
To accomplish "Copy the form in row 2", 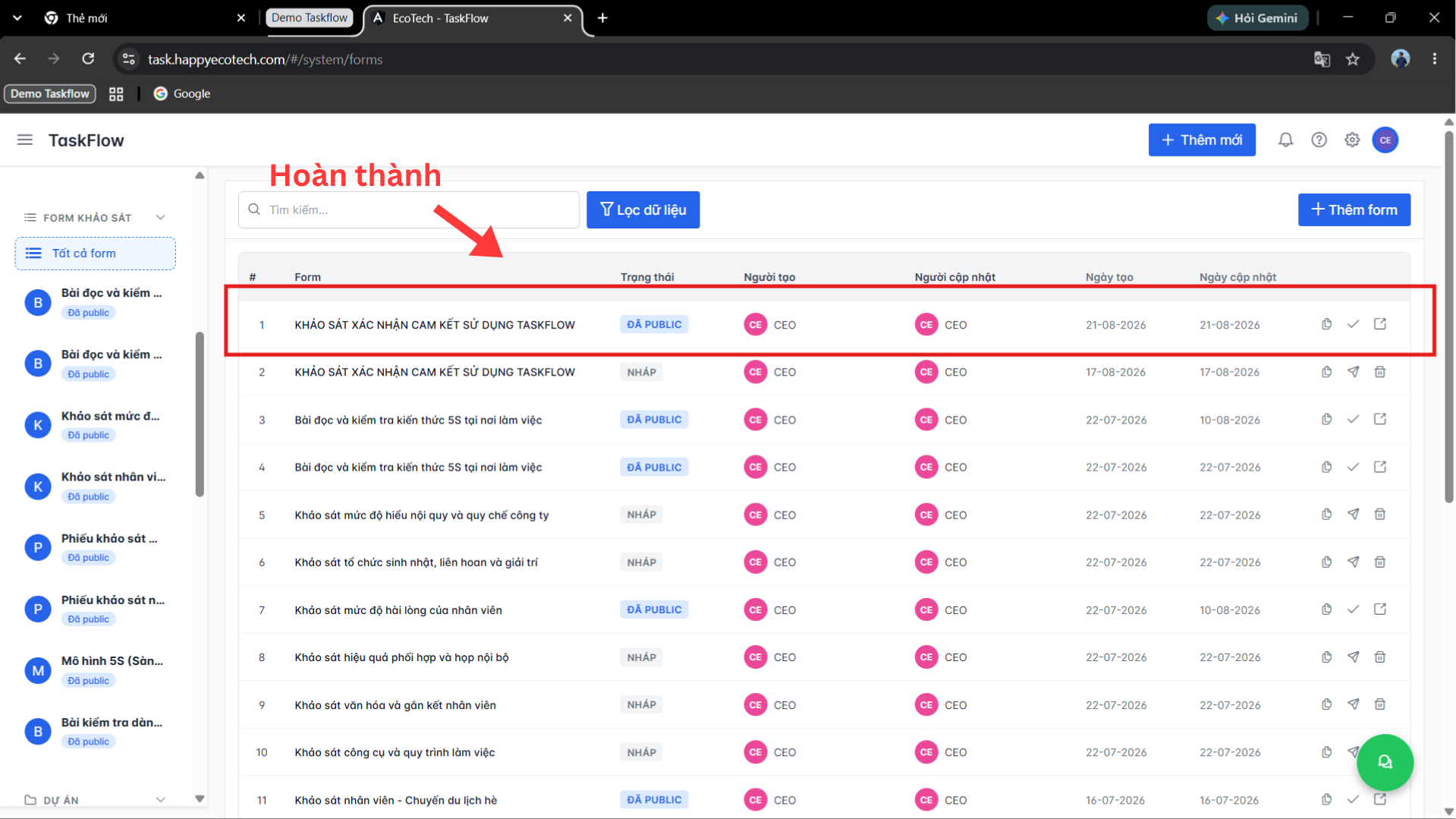I will click(1326, 372).
